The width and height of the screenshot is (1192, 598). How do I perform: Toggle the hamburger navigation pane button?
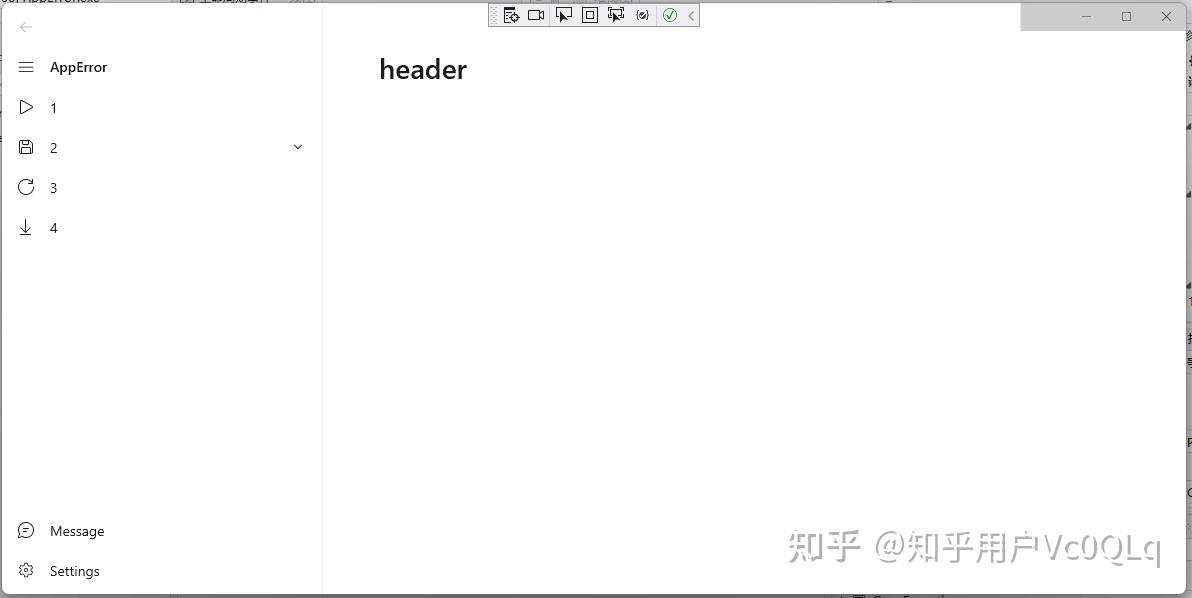[26, 67]
